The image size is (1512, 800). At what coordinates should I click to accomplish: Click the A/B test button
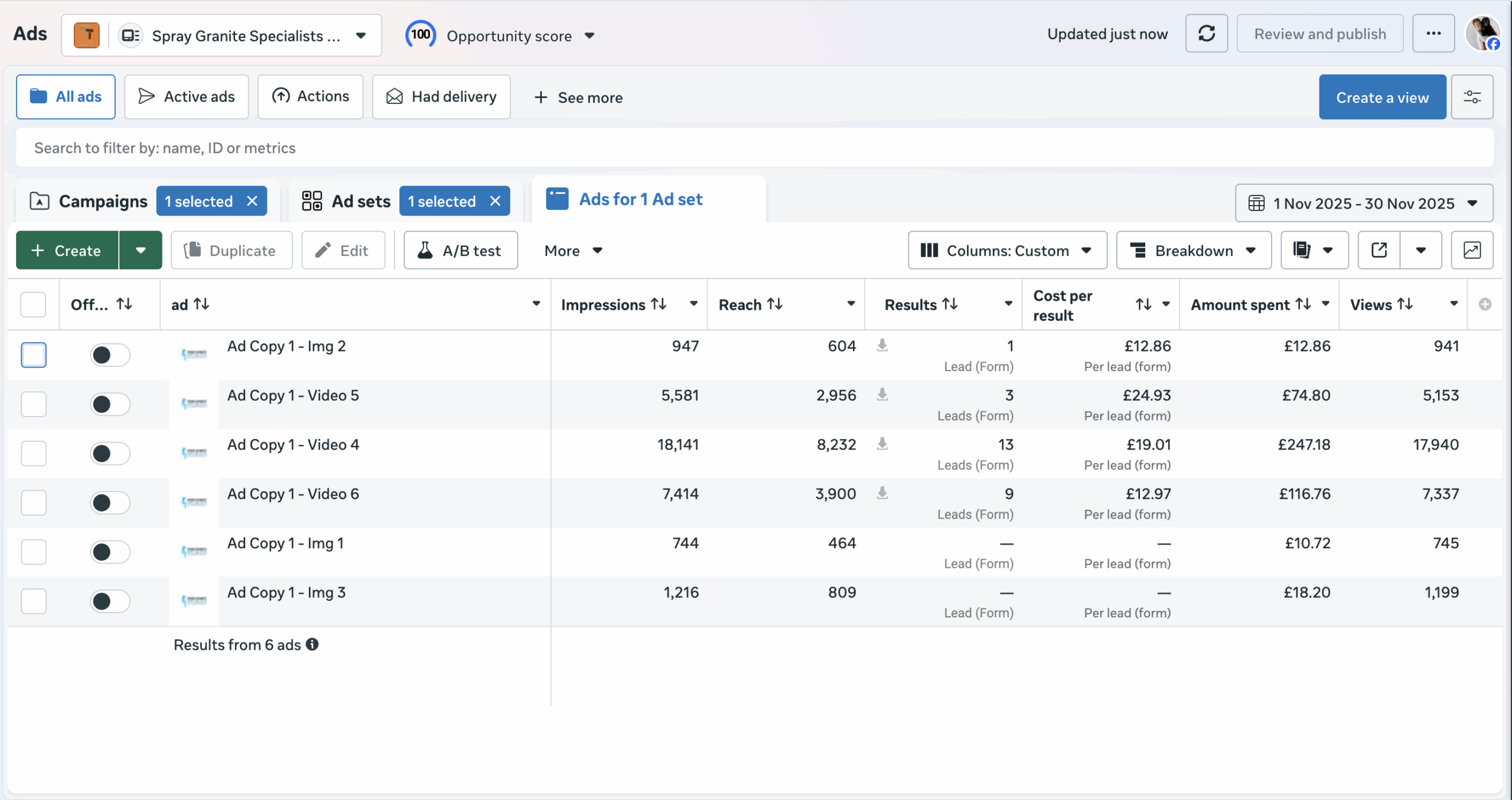(x=461, y=251)
